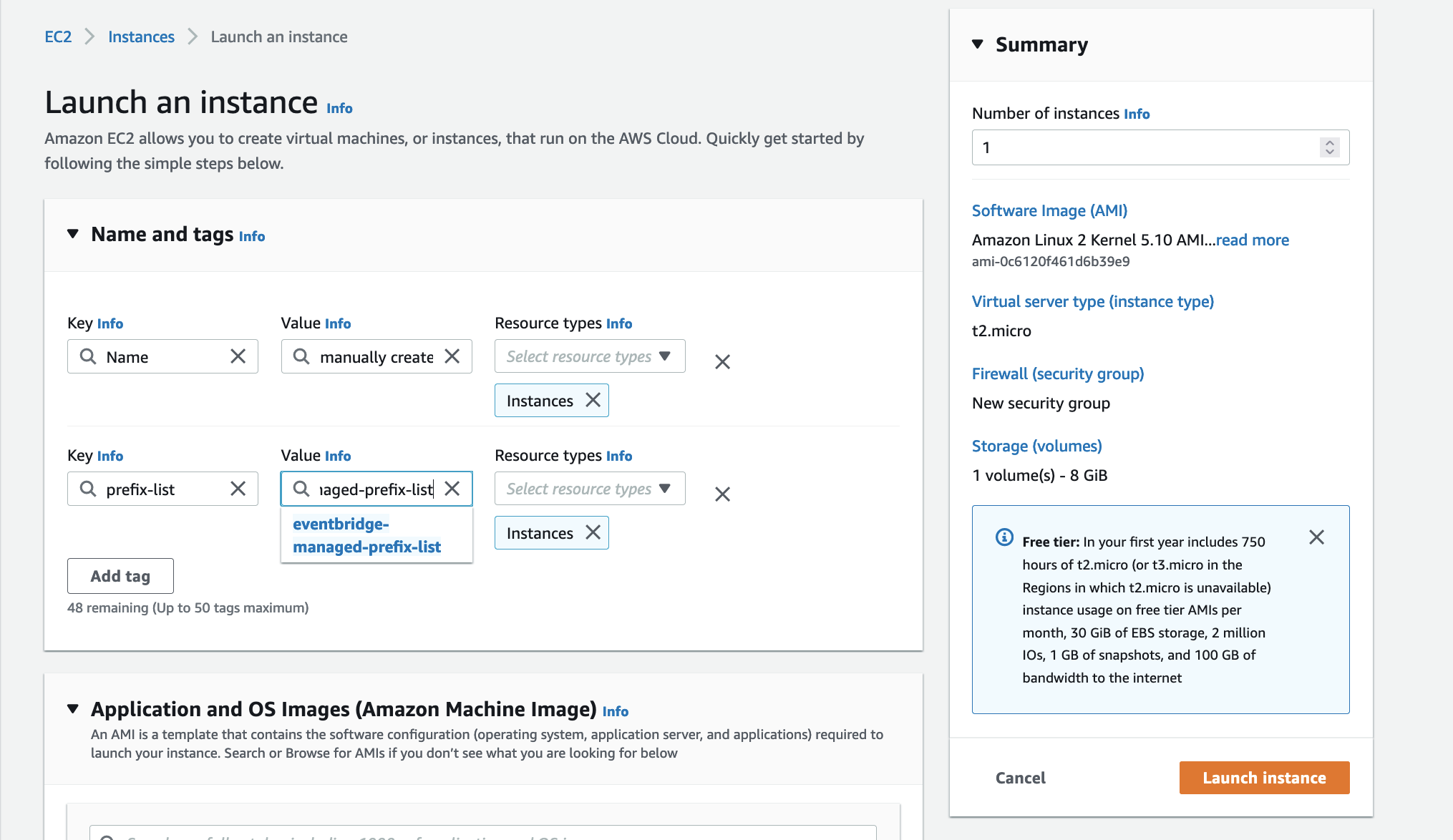
Task: Open Storage (volumes) link
Action: tap(1037, 446)
